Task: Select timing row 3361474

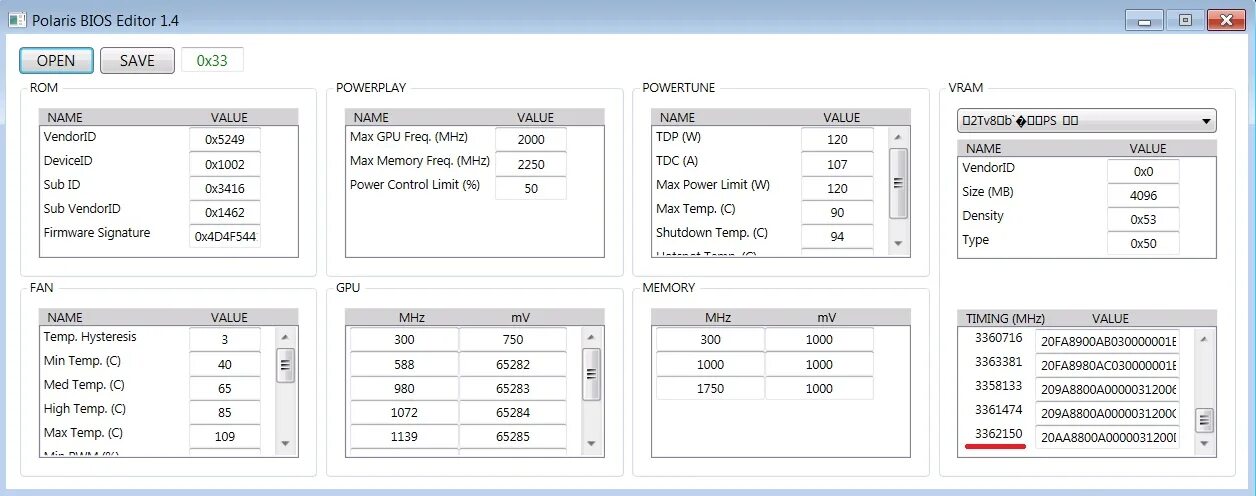Action: [998, 410]
